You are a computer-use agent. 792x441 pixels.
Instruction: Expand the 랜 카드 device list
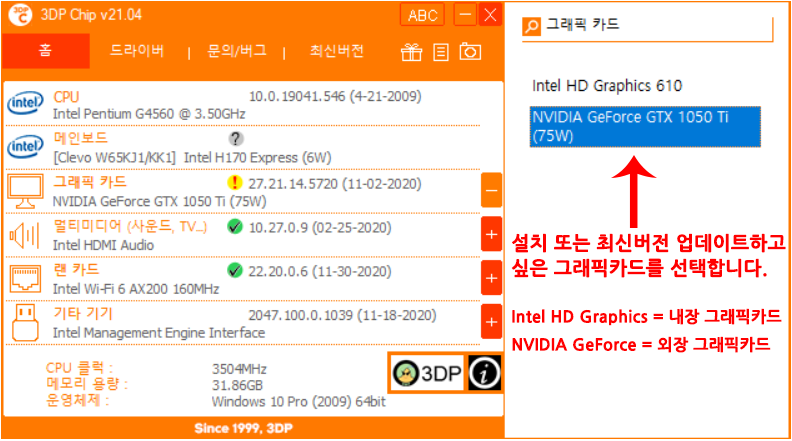[491, 278]
